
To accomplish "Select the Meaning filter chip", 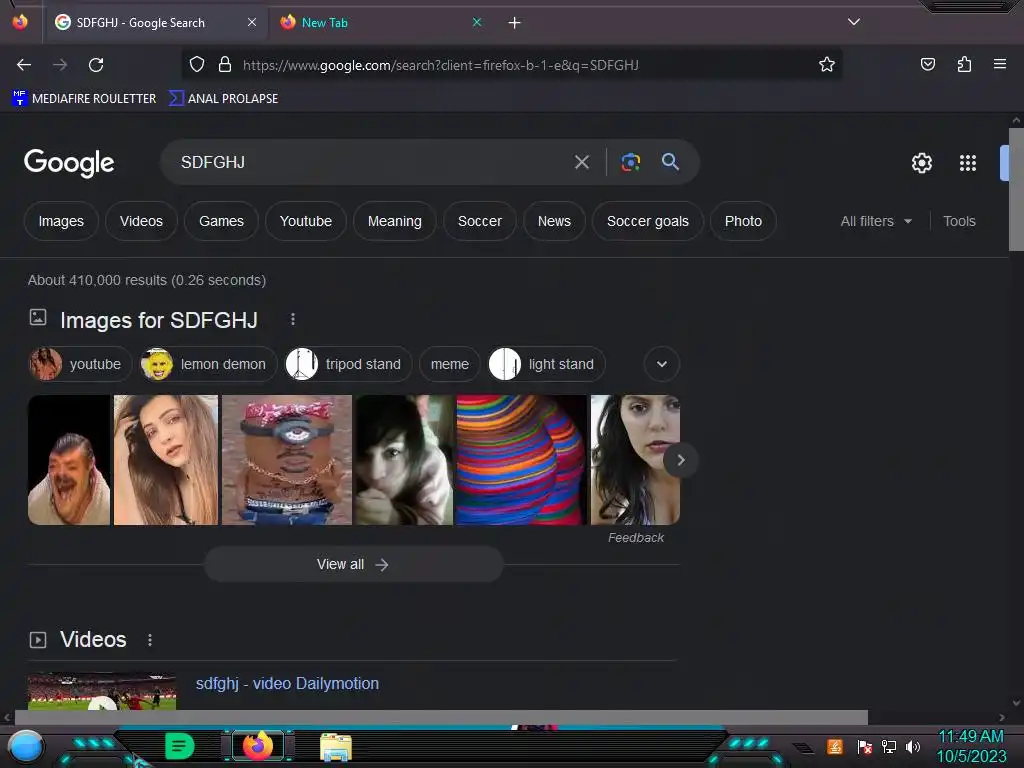I will coord(394,221).
